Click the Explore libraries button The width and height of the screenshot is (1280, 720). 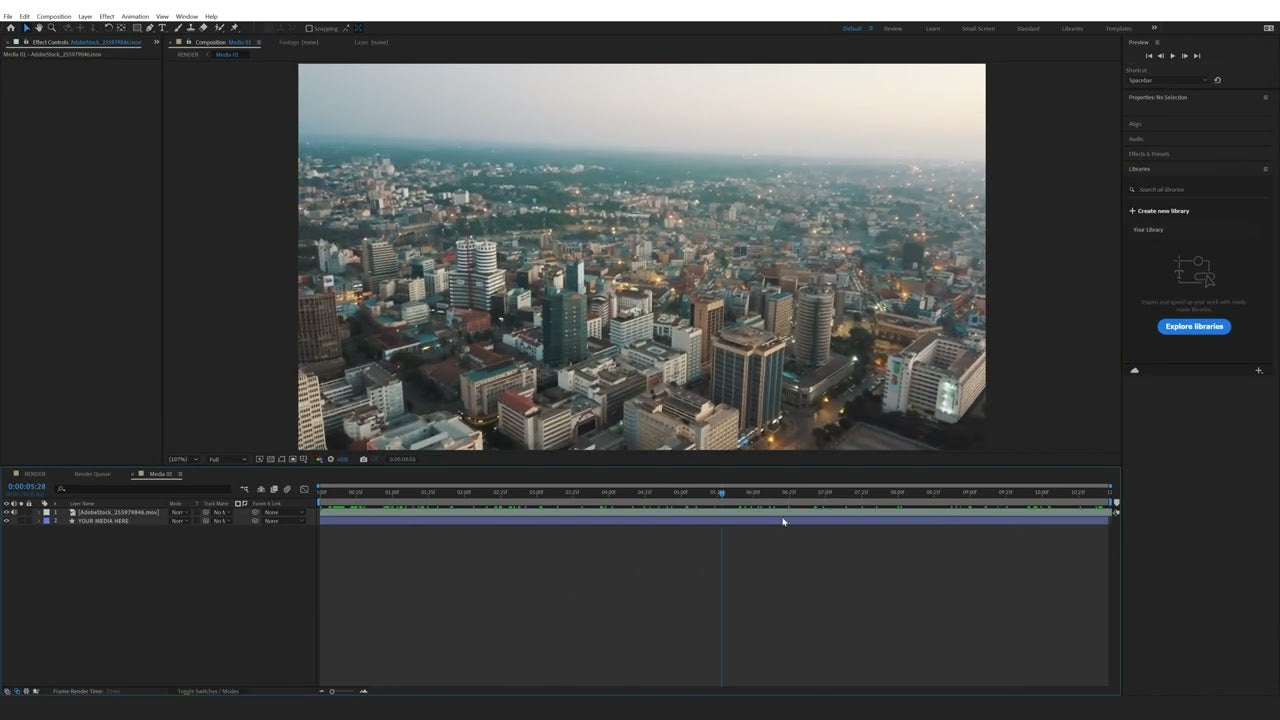click(x=1194, y=326)
